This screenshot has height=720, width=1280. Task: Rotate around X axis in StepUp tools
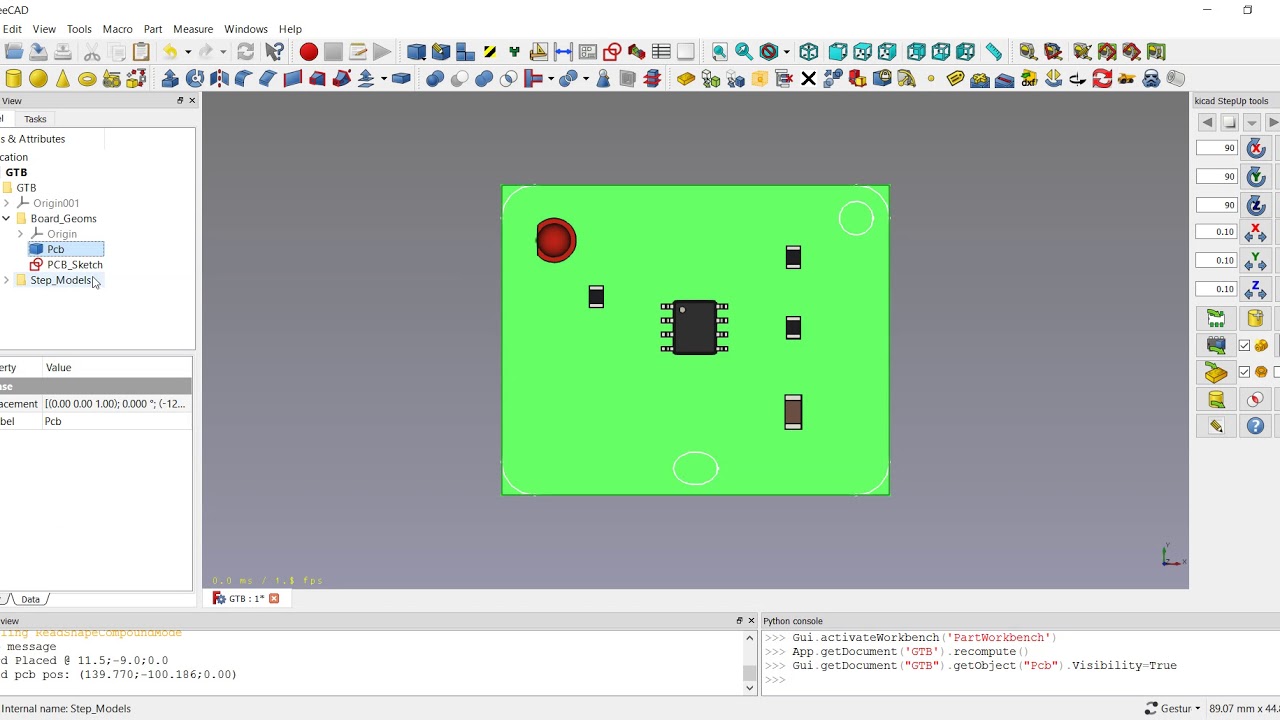point(1256,148)
